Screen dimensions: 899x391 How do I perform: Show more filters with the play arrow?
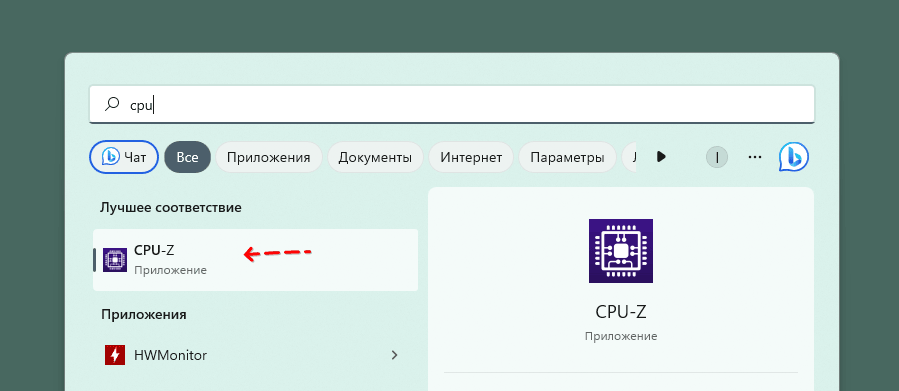pos(661,157)
